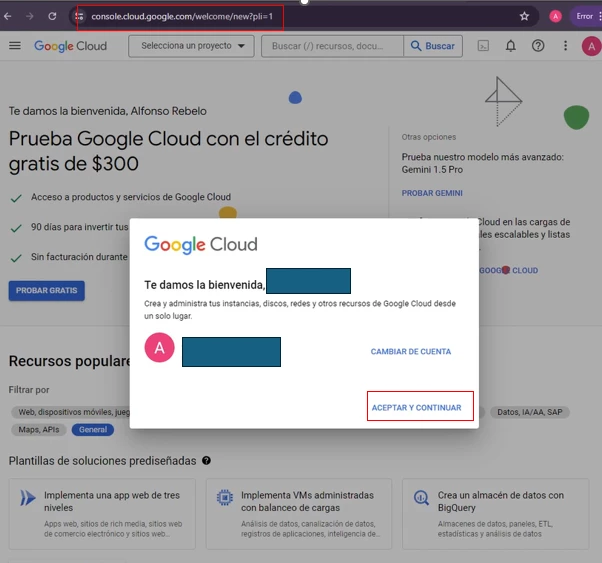This screenshot has width=602, height=563.
Task: Open Cloud Shell terminal icon
Action: click(x=483, y=46)
